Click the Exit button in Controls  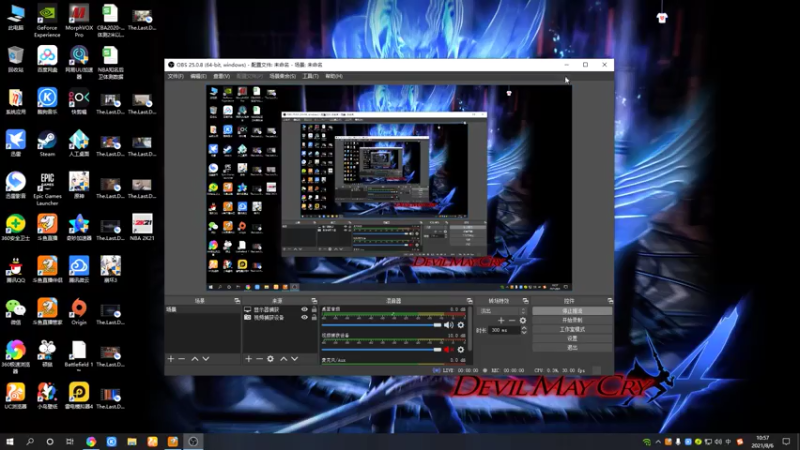(x=572, y=347)
